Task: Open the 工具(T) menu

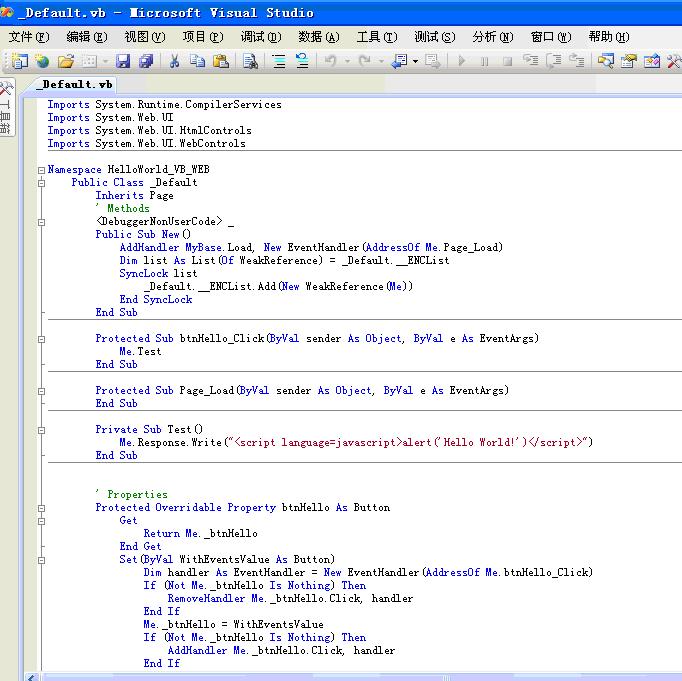Action: point(377,37)
